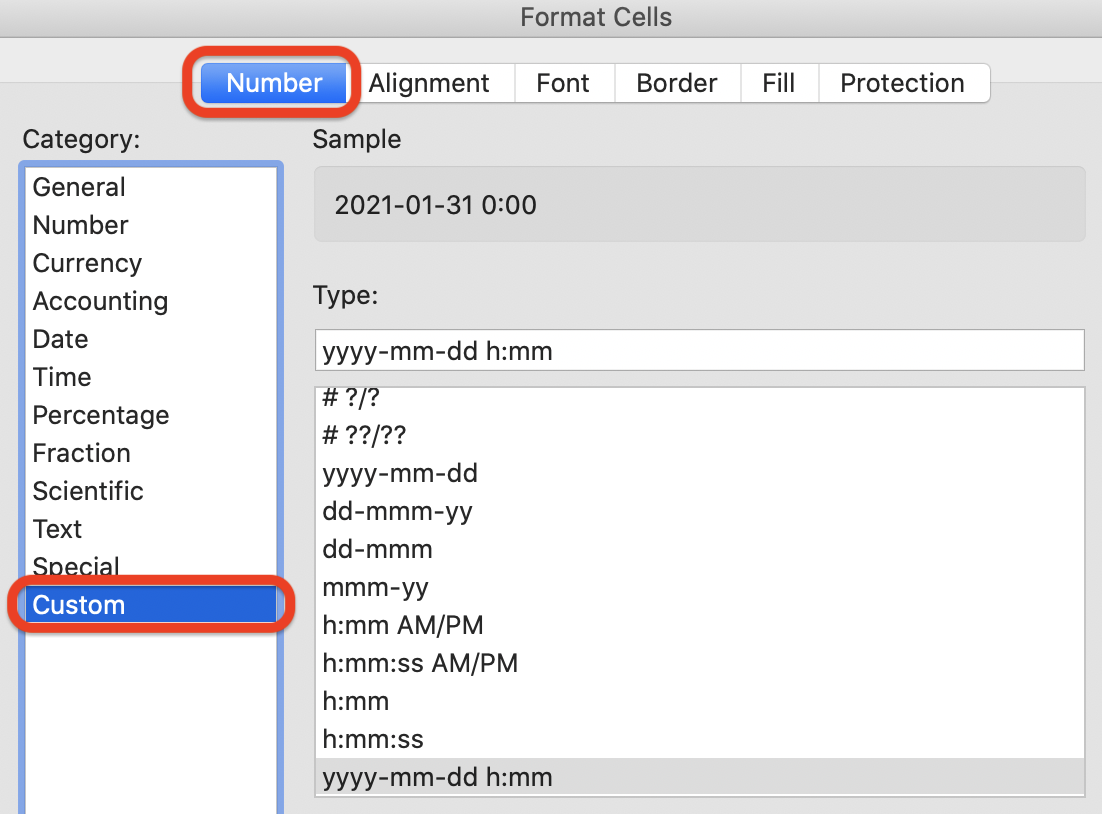This screenshot has height=814, width=1102.
Task: Click the Number tab
Action: [x=274, y=83]
